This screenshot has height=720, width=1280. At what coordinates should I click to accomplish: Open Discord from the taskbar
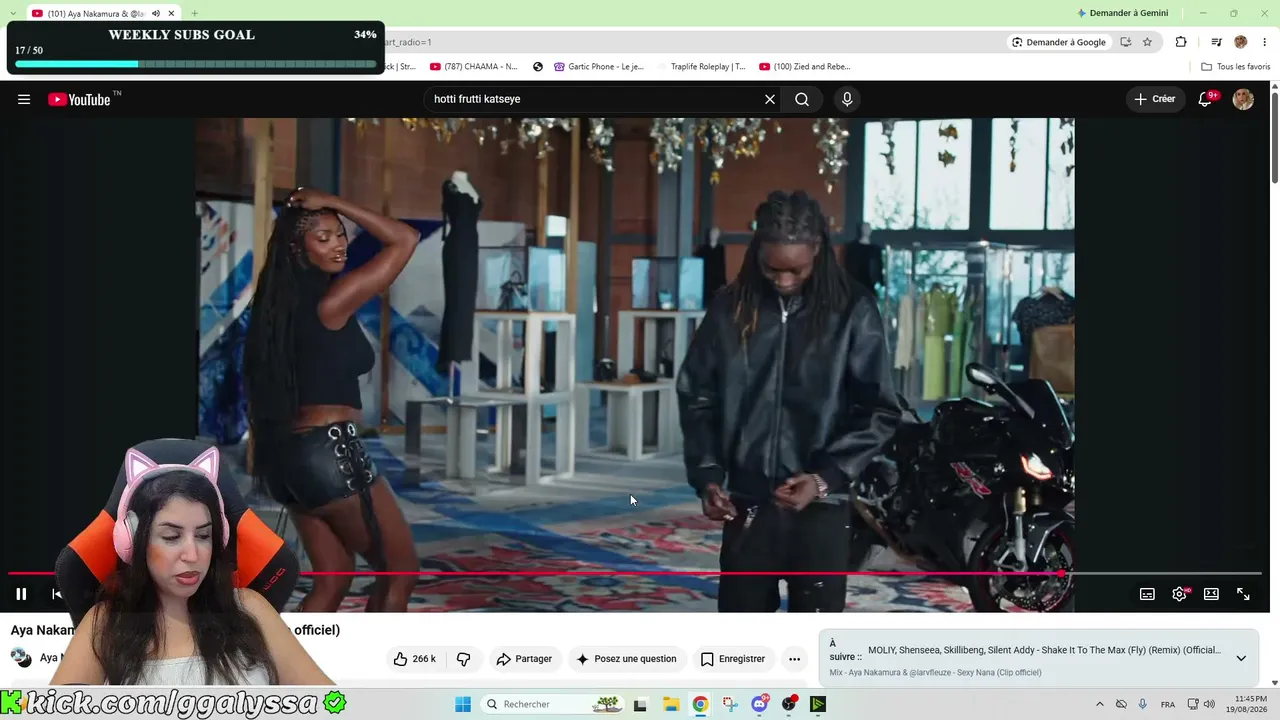click(x=760, y=704)
